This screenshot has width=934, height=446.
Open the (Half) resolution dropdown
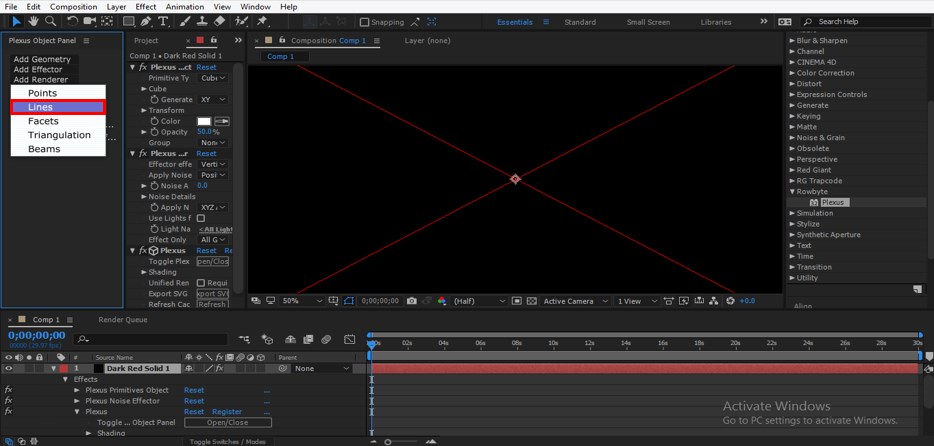click(x=479, y=301)
